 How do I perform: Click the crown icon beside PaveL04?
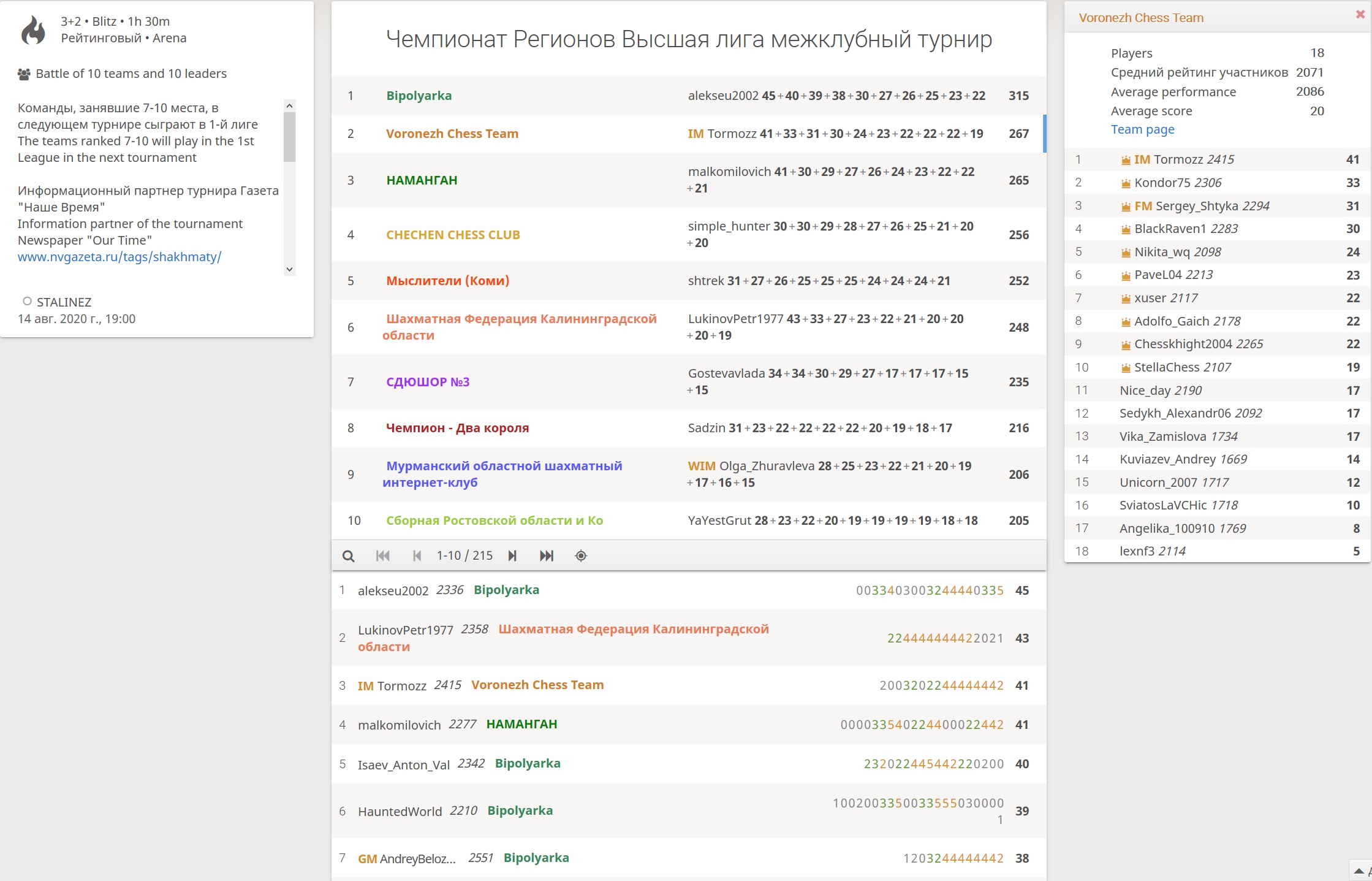(1126, 275)
